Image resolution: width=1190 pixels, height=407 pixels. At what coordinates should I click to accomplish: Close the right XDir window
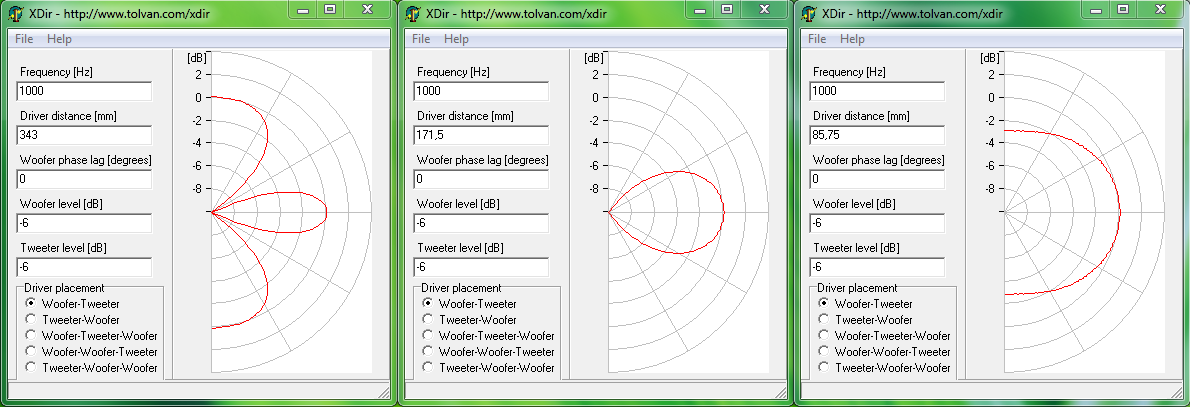[x=1160, y=9]
